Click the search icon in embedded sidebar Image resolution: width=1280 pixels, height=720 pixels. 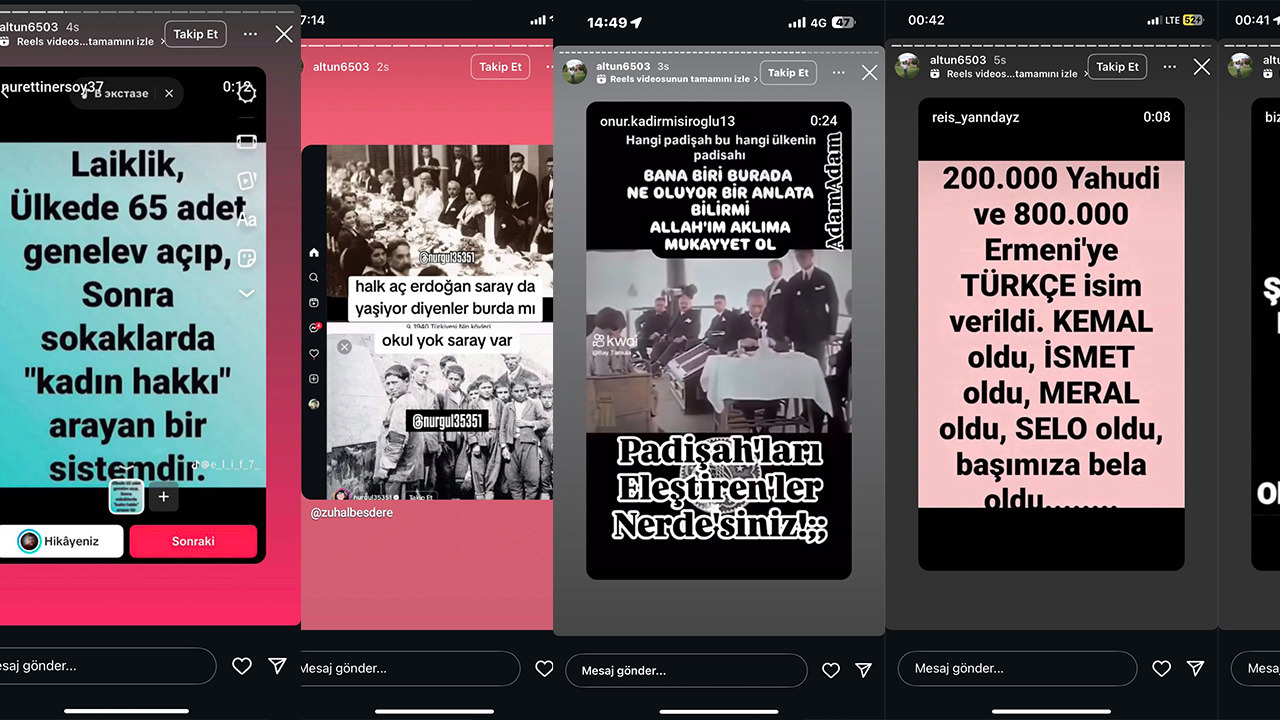pos(314,278)
